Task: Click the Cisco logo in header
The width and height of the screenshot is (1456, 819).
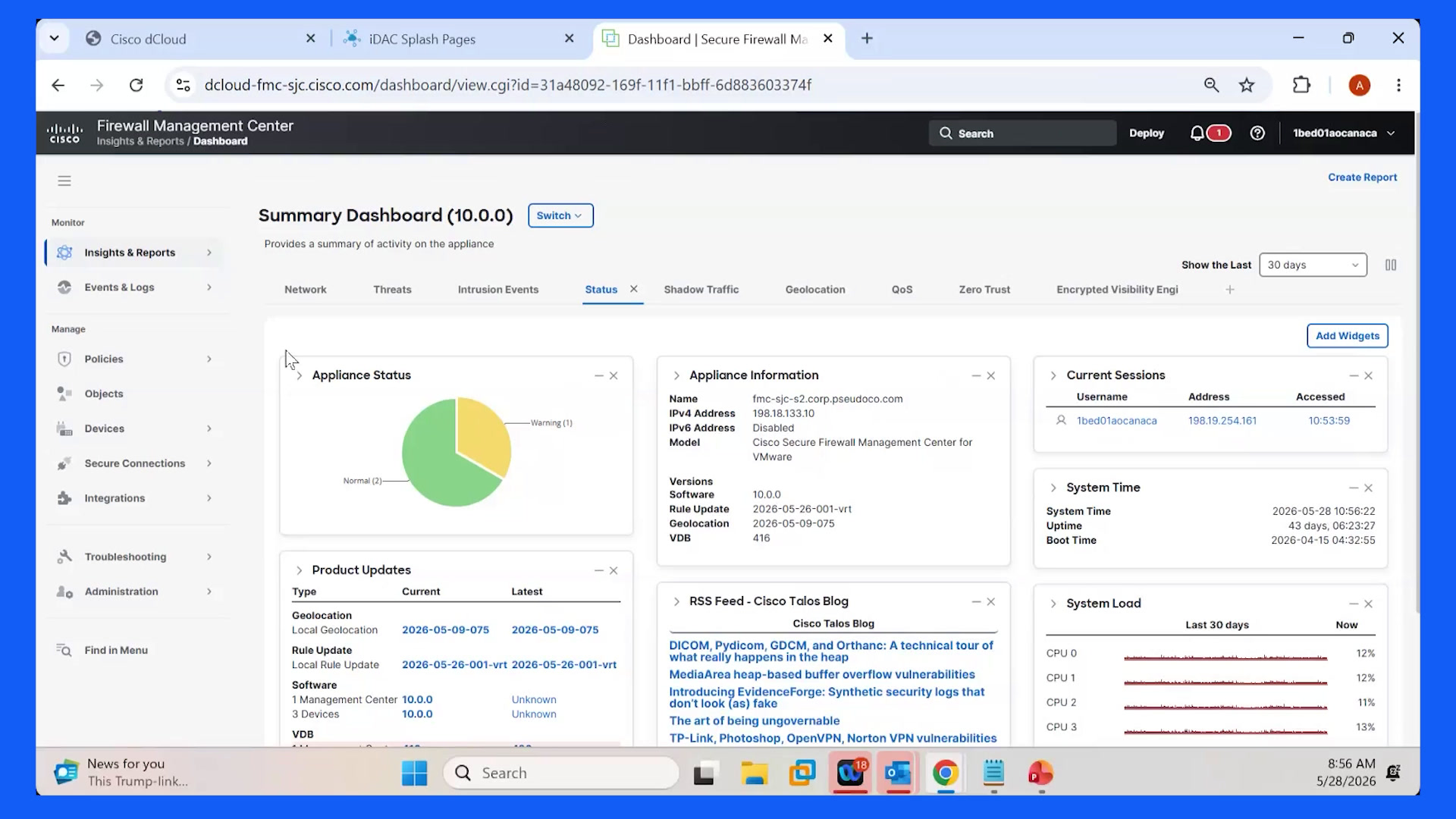Action: pos(64,133)
